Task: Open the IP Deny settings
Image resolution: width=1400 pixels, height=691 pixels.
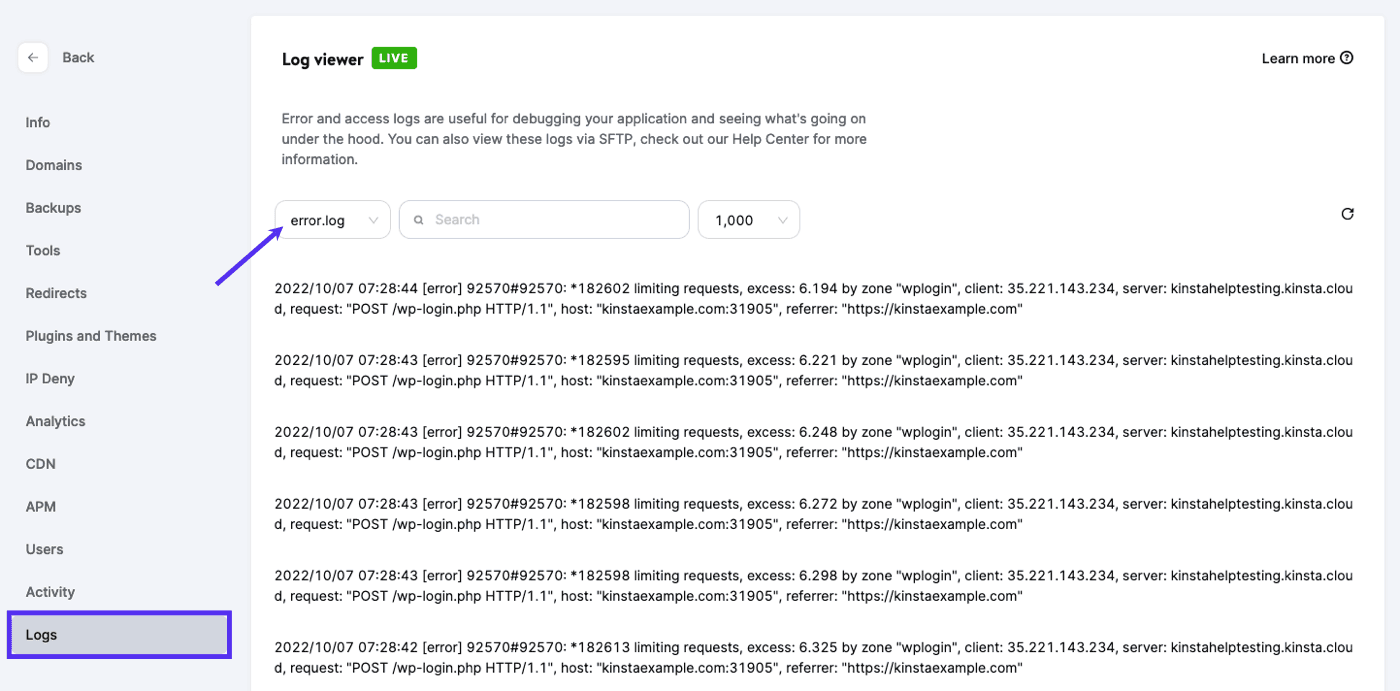Action: (x=49, y=378)
